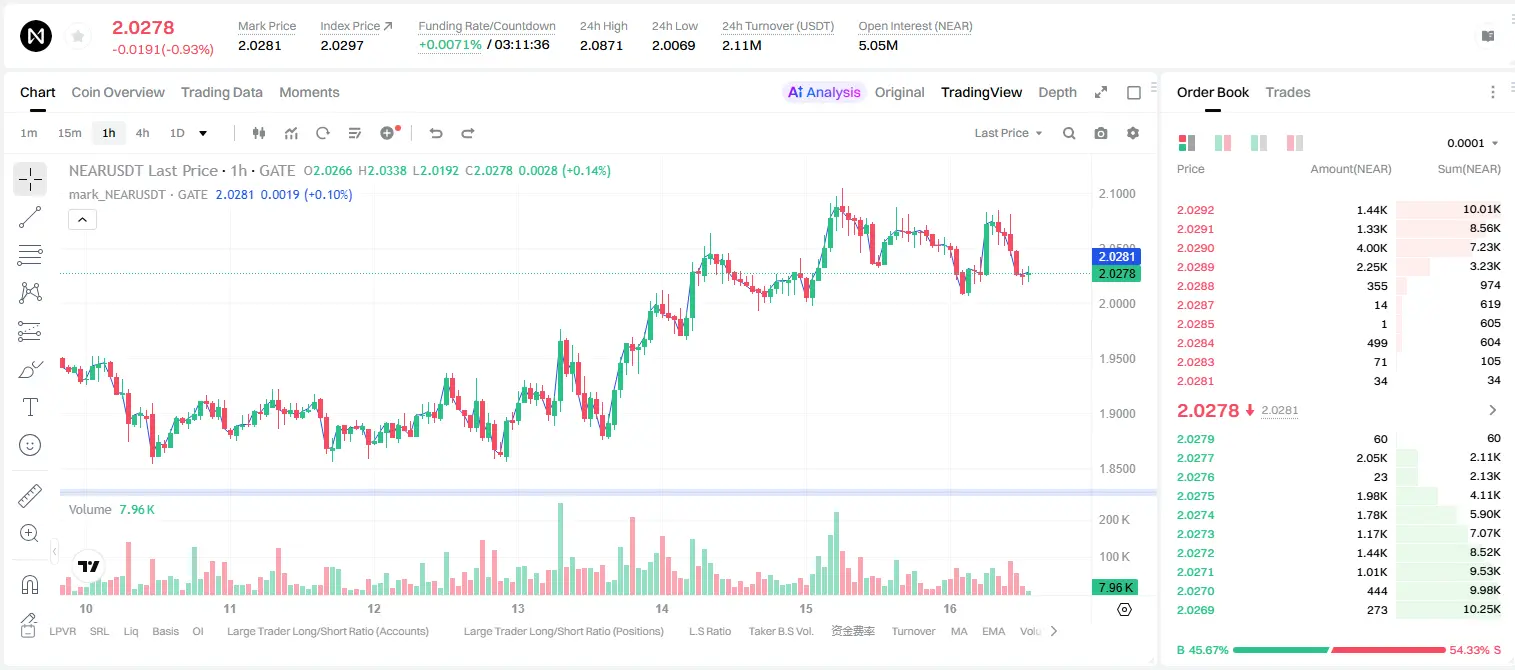Image resolution: width=1515 pixels, height=670 pixels.
Task: Select the Depth chart view
Action: tap(1057, 92)
